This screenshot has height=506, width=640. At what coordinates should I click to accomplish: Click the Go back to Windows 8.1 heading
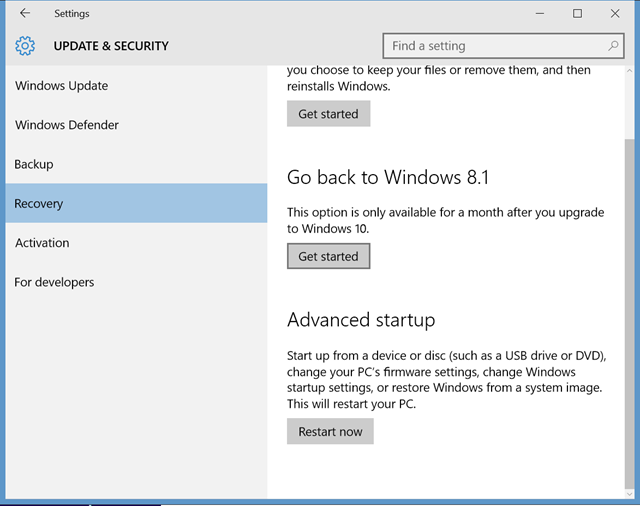pos(388,177)
